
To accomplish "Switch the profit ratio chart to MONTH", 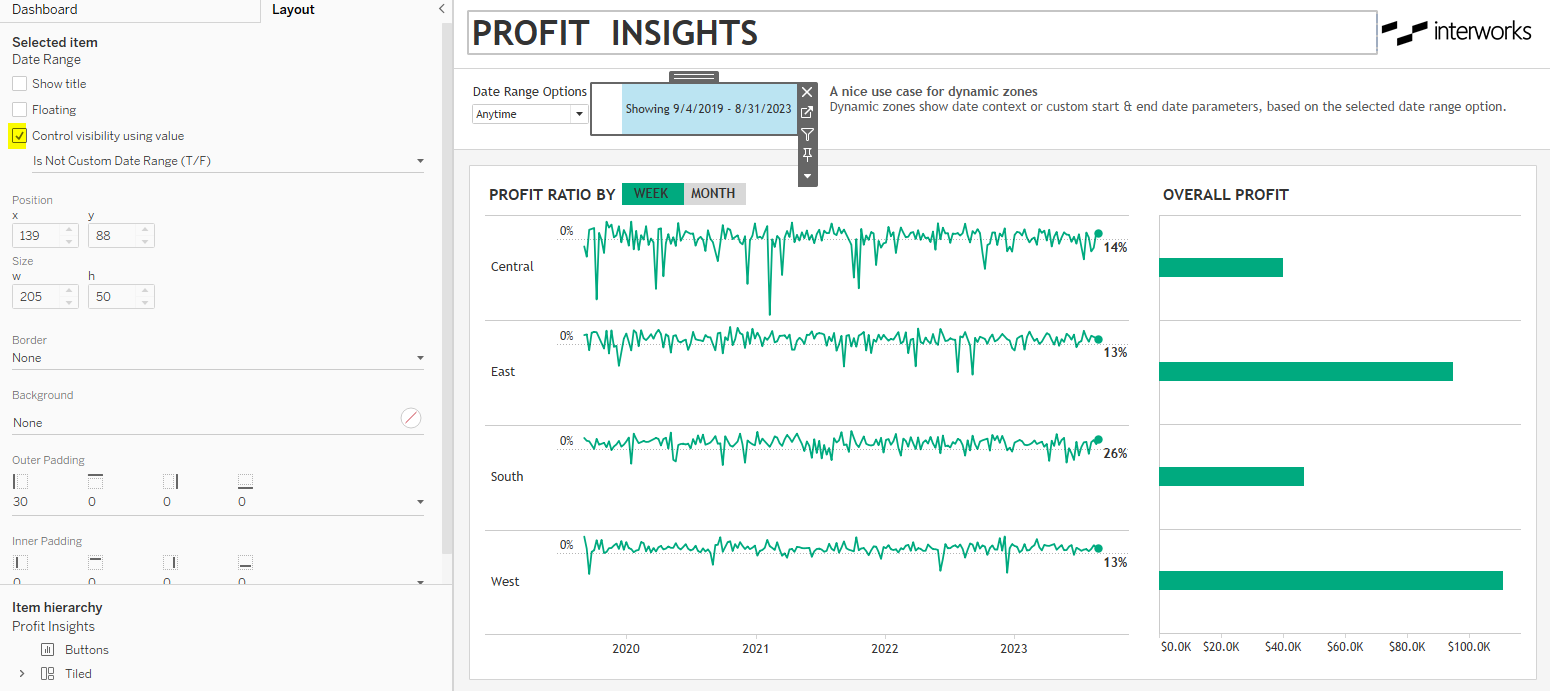I will 714,194.
